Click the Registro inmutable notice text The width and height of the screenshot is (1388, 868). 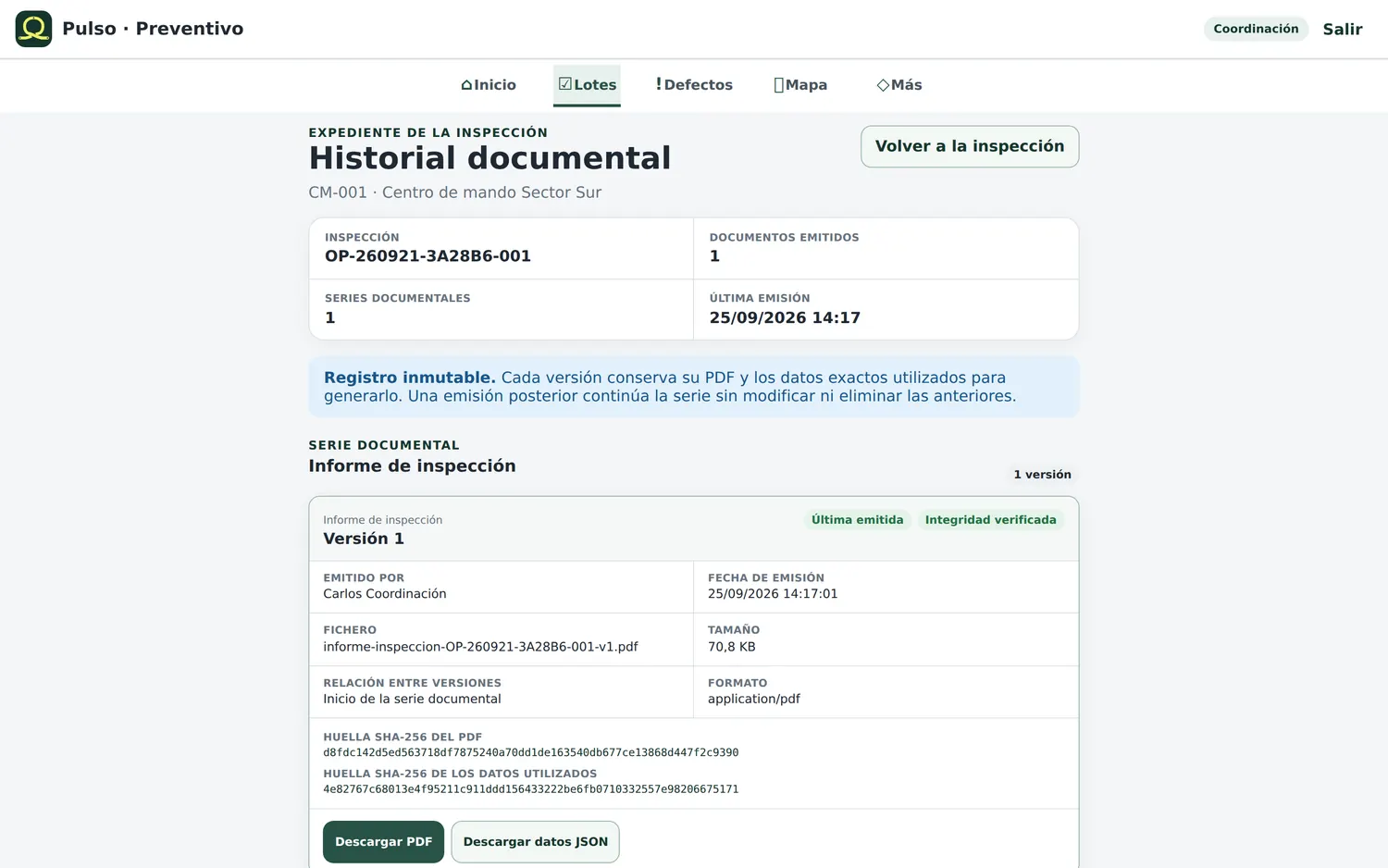[x=693, y=387]
